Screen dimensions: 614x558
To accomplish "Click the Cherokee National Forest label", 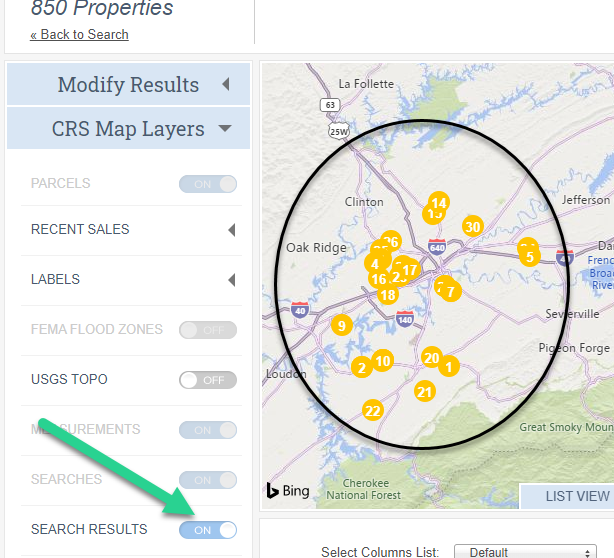I will (364, 489).
